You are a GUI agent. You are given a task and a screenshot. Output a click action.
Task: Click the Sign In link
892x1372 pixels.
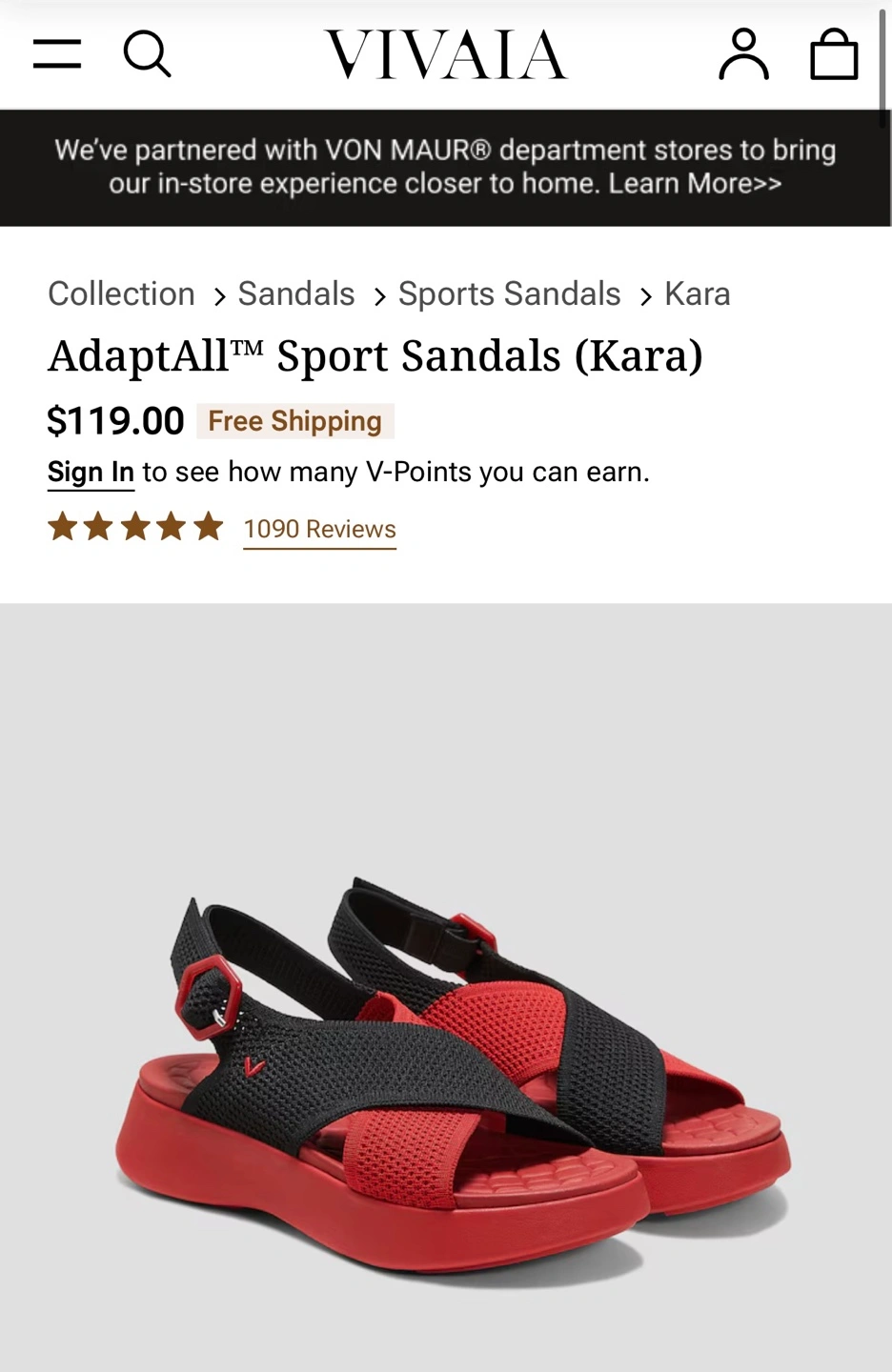(91, 473)
